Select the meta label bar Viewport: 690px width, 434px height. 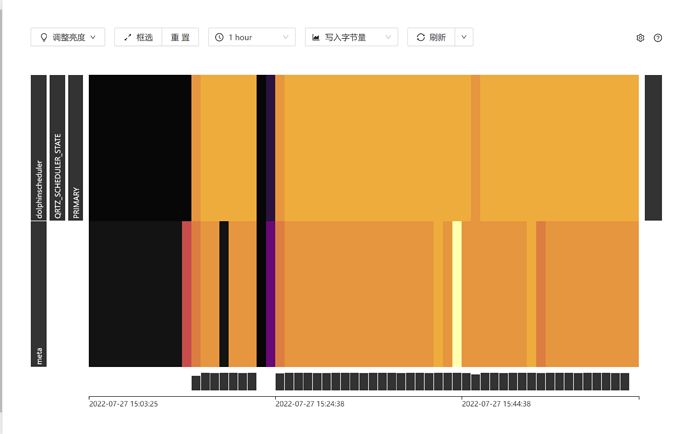coord(39,294)
